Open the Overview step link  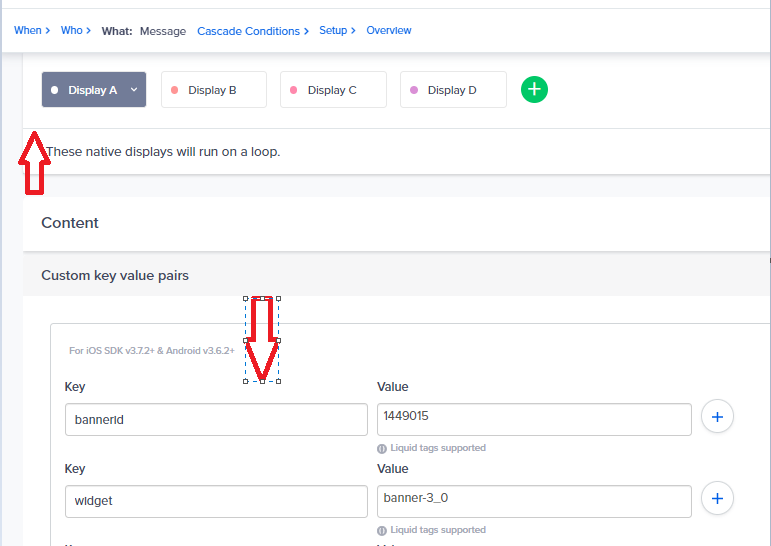coord(388,30)
